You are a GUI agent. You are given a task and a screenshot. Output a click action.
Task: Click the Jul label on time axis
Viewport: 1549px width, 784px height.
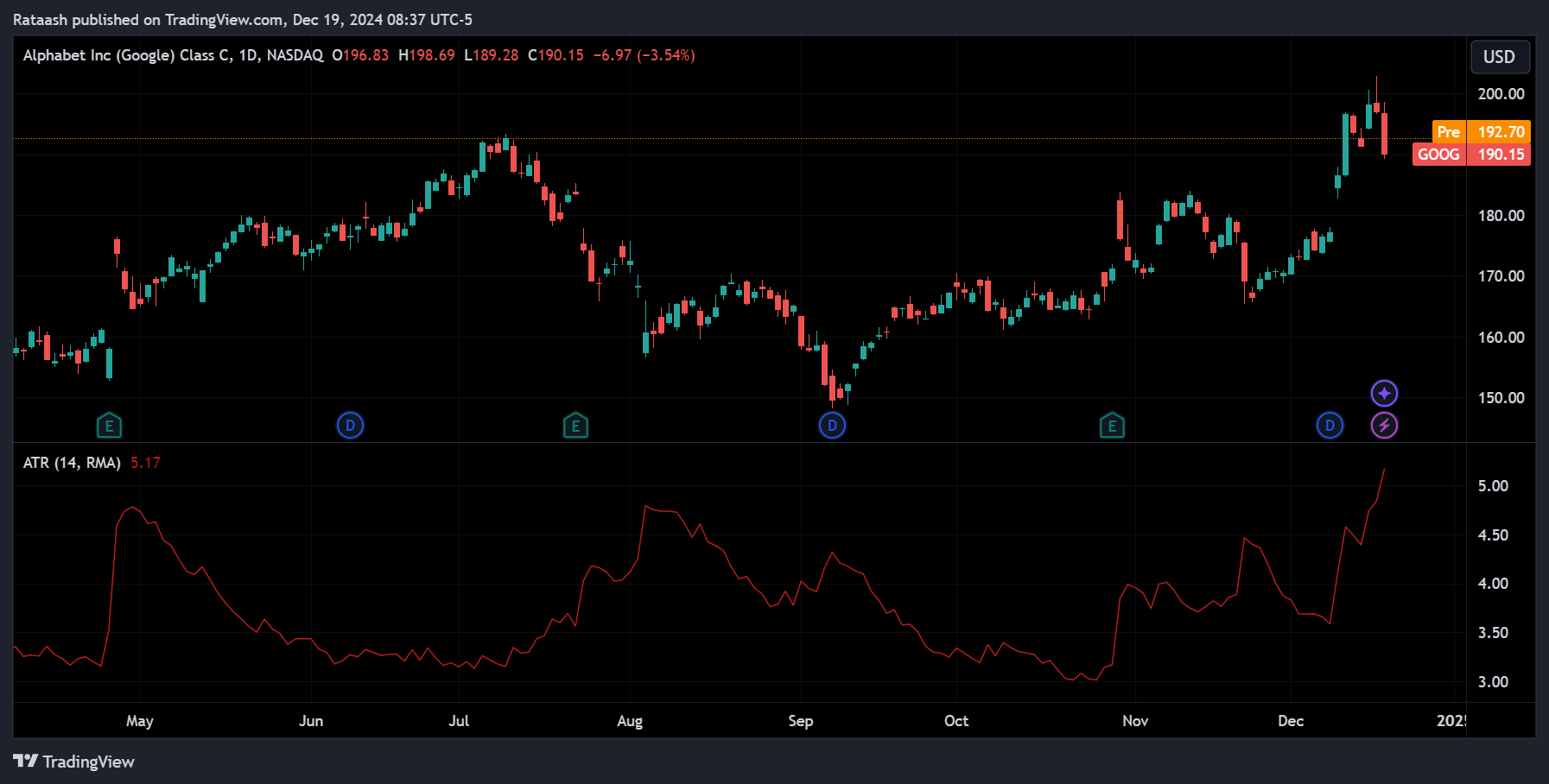459,721
